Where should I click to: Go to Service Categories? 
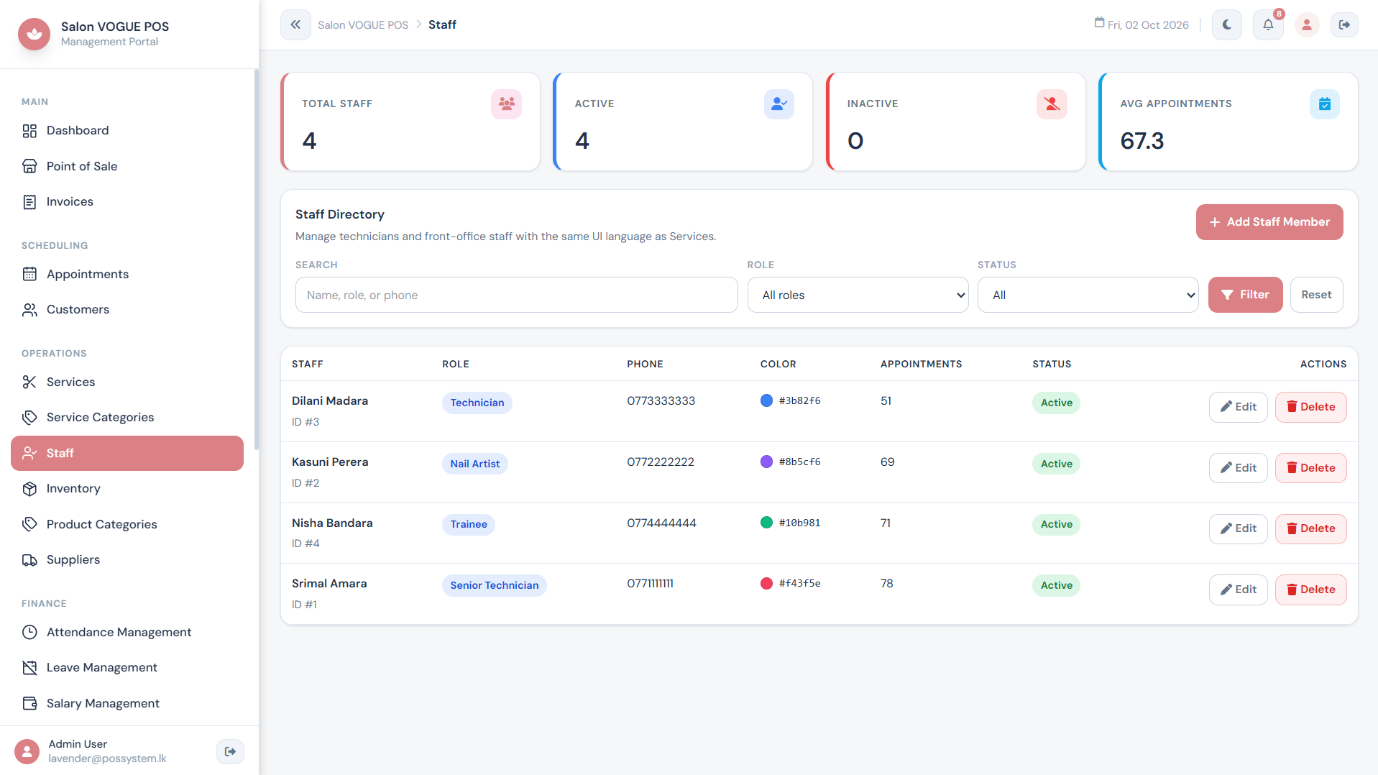coord(127,417)
